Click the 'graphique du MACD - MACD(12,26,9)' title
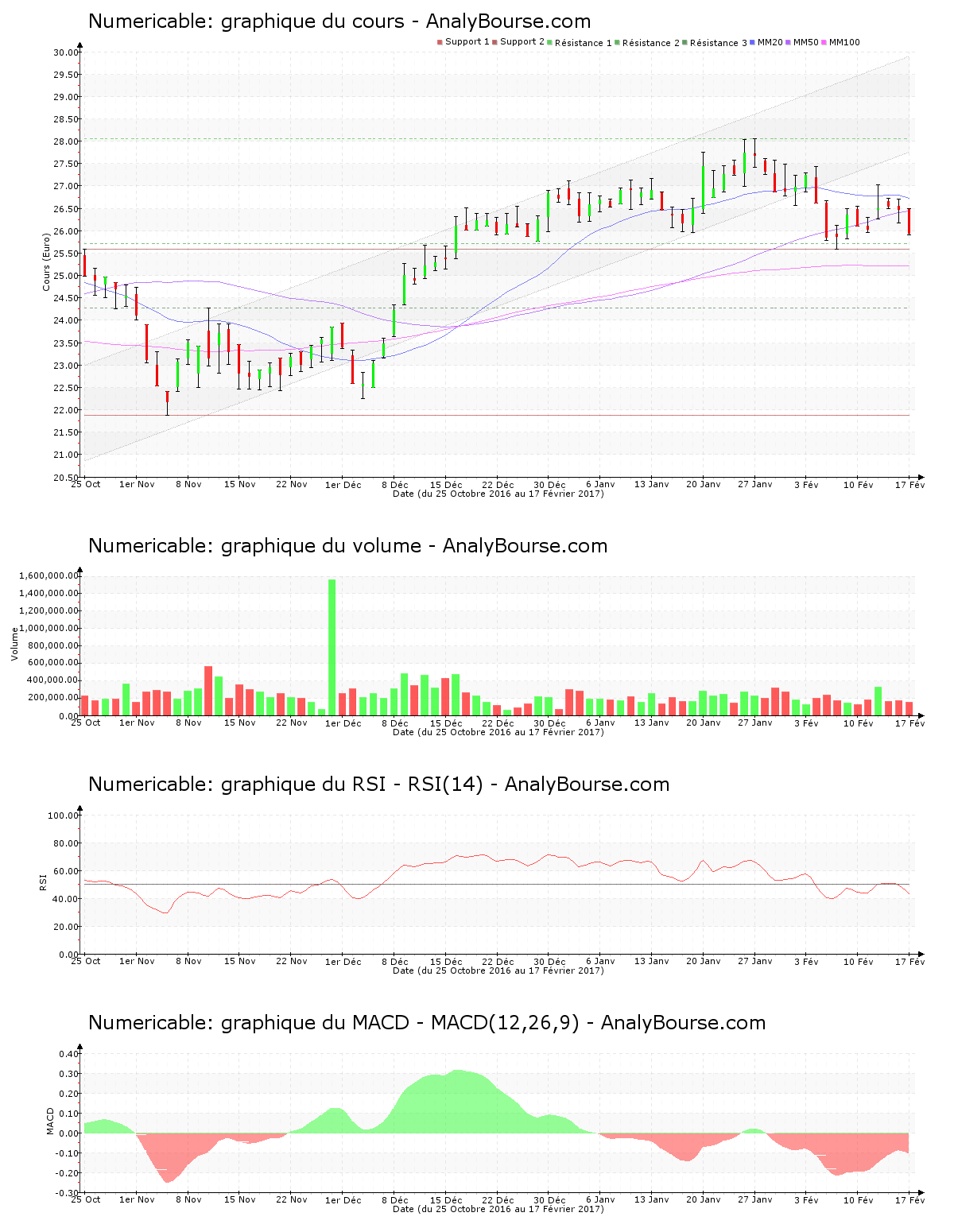954x1232 pixels. pos(427,1023)
